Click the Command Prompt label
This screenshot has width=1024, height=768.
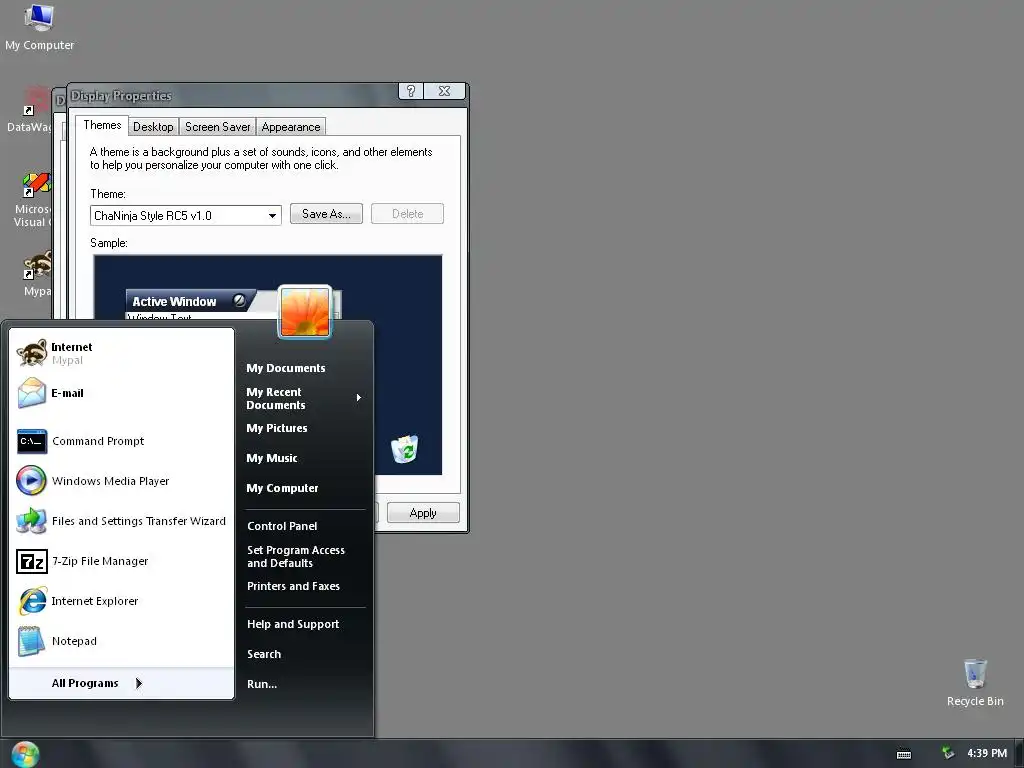pyautogui.click(x=98, y=441)
